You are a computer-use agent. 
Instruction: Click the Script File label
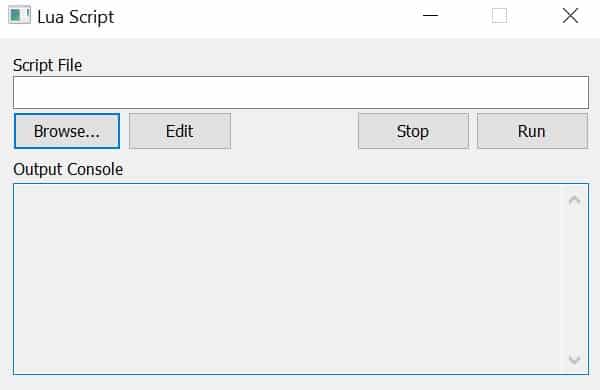pyautogui.click(x=47, y=65)
